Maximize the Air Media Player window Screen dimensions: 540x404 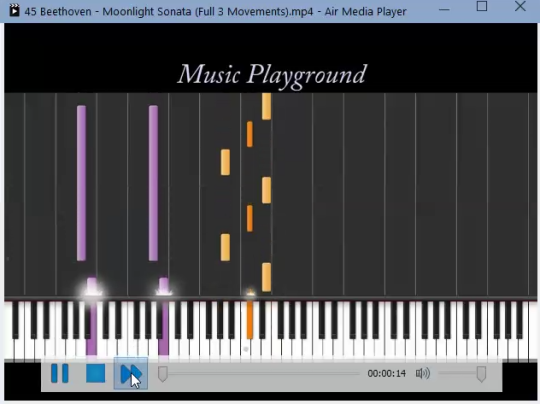(482, 6)
